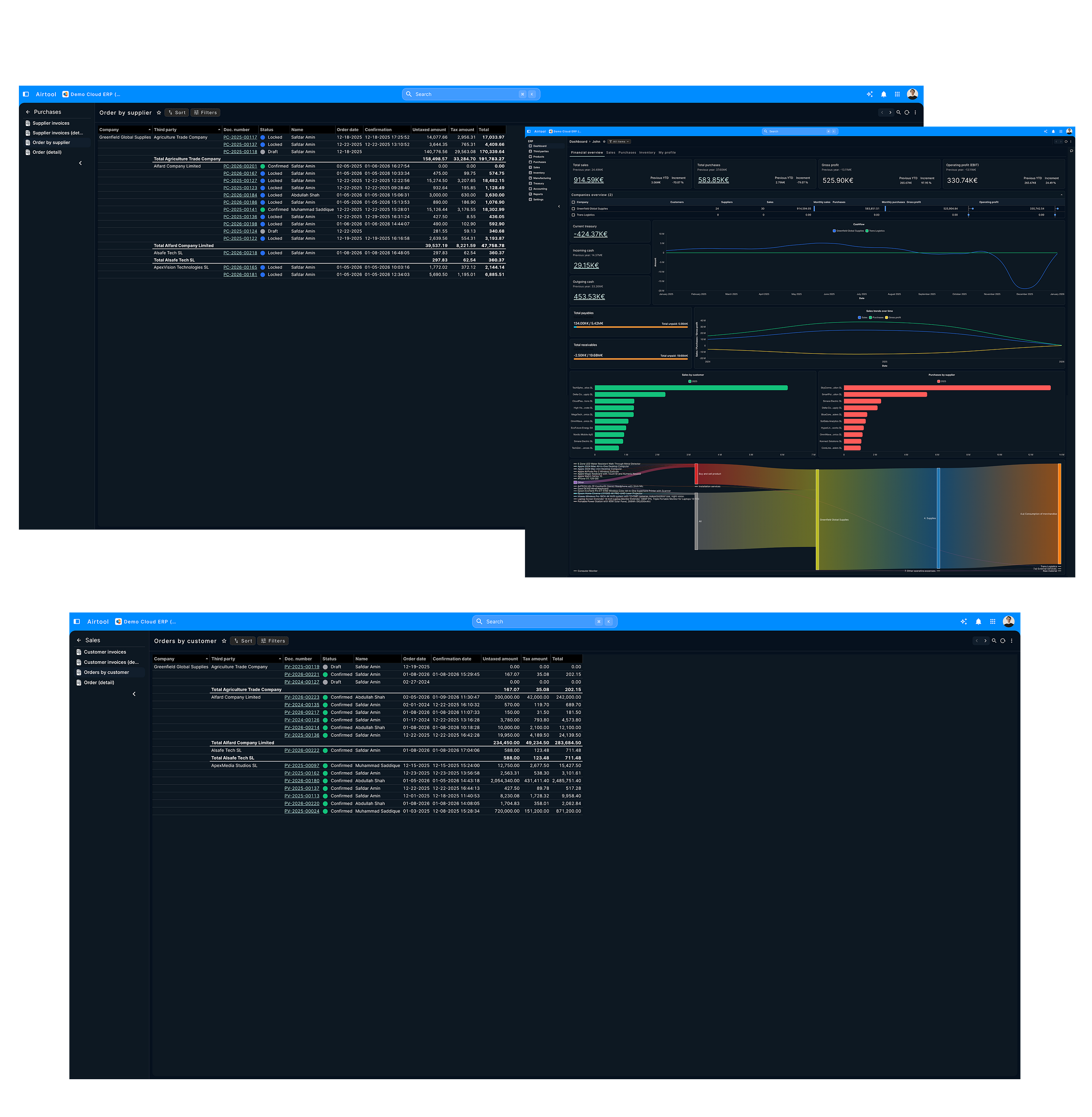Check the Greenfield Global Supplies row checkbox

click(574, 209)
